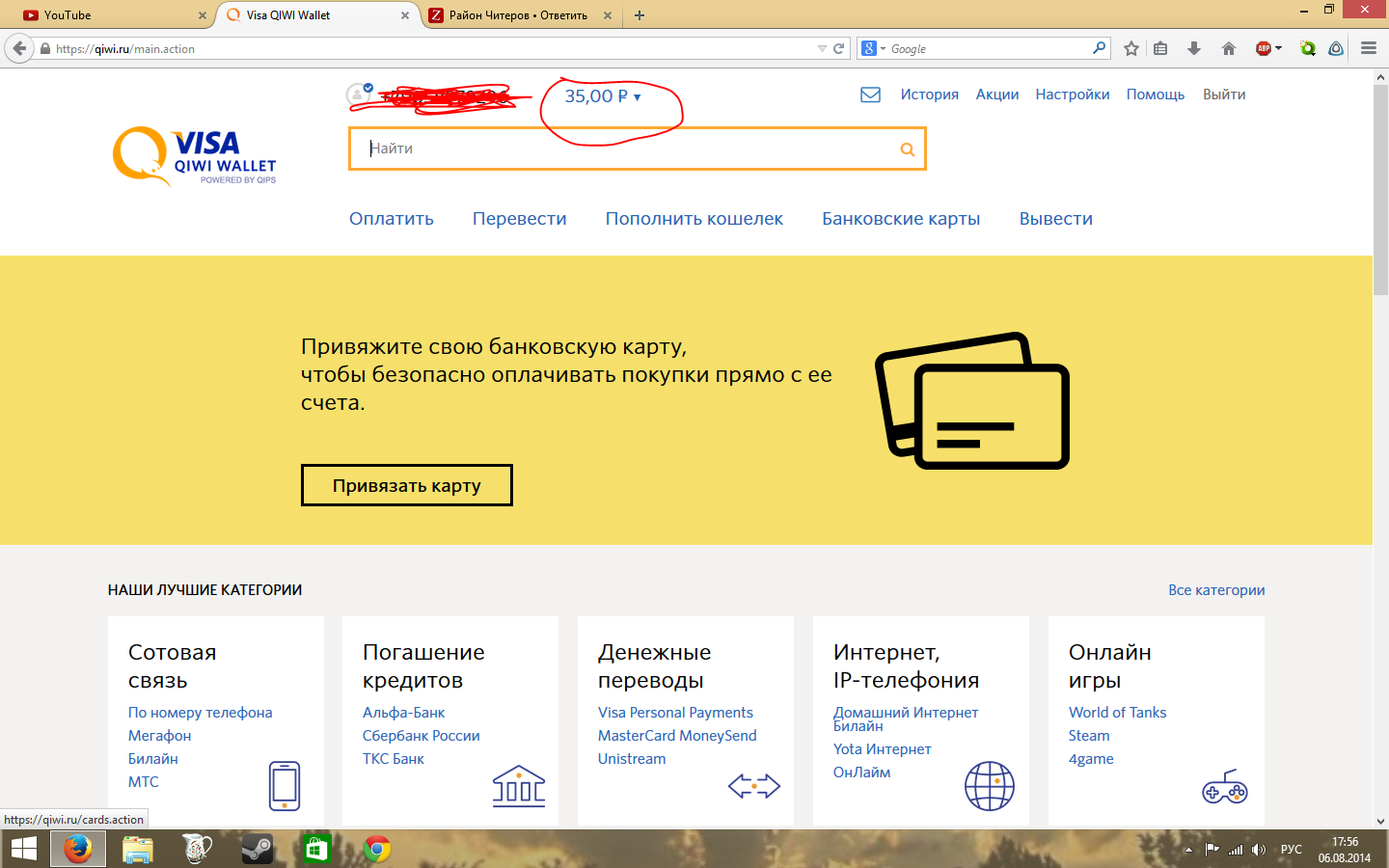The width and height of the screenshot is (1389, 868).
Task: Open Настройки settings link
Action: click(1073, 95)
